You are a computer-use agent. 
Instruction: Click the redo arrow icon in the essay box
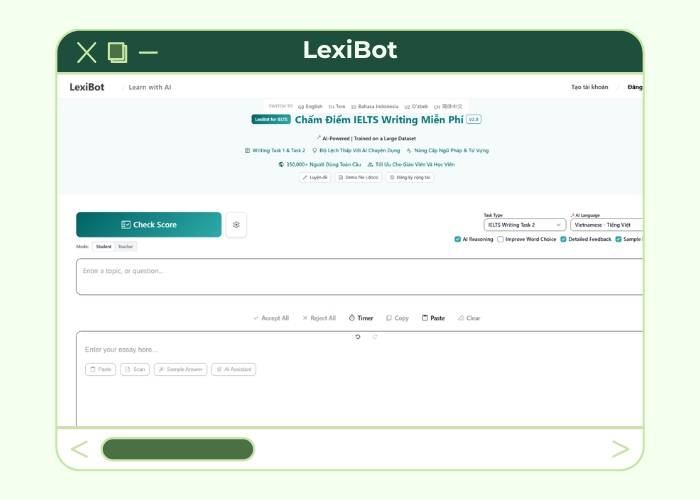click(x=375, y=337)
